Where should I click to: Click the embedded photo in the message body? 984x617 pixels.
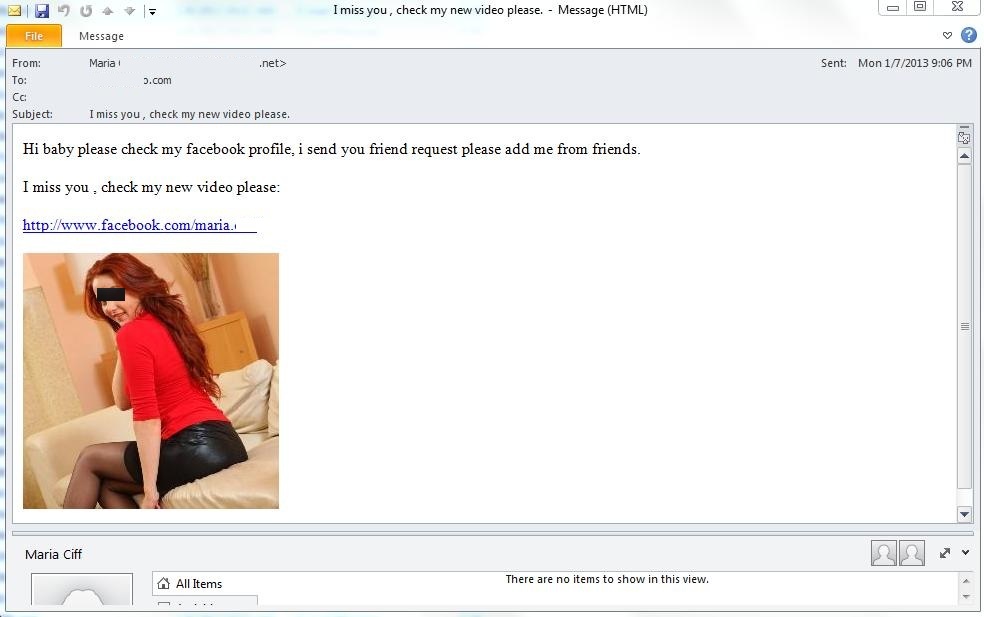(151, 381)
